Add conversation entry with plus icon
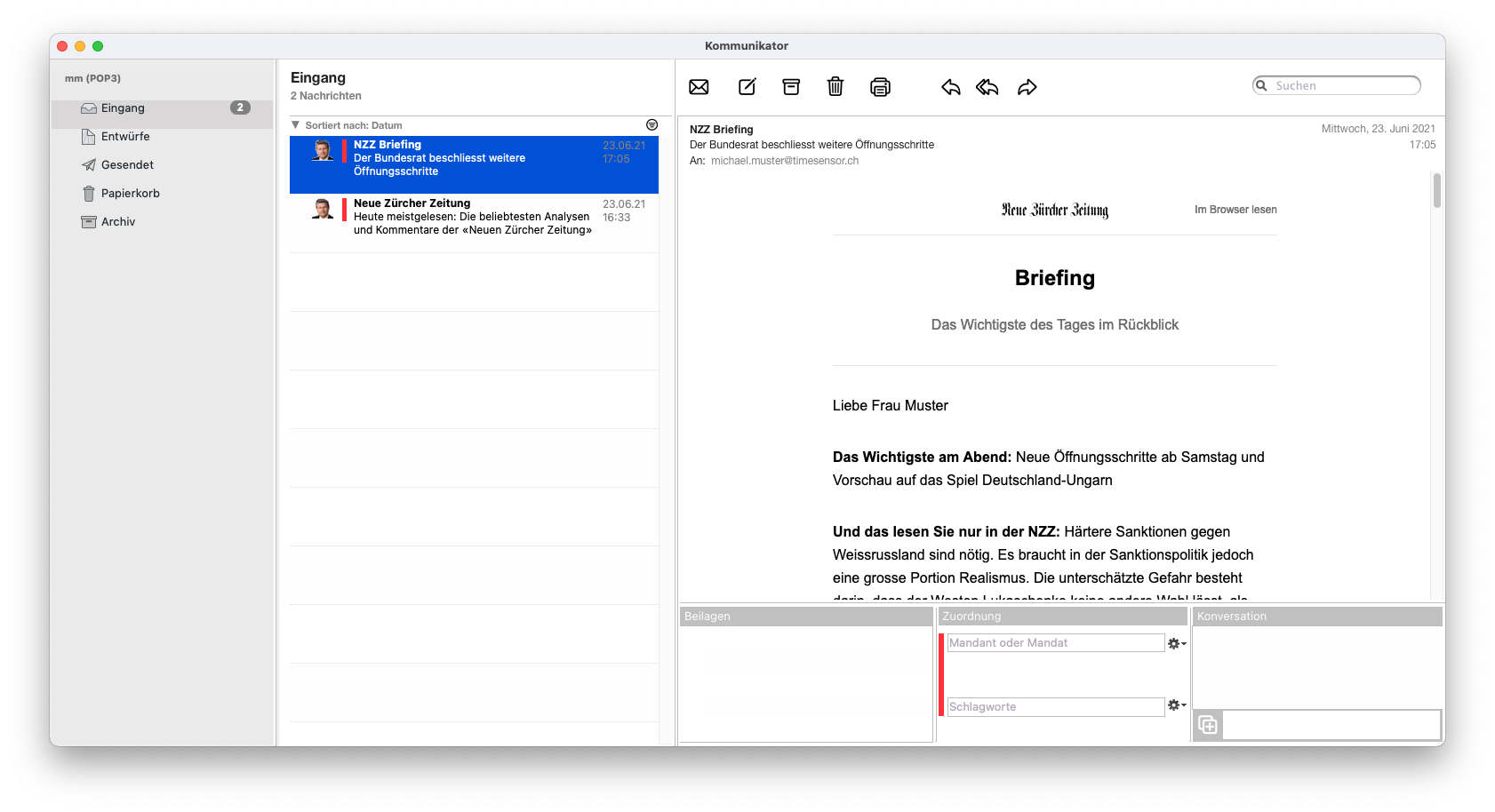The height and width of the screenshot is (812, 1495). click(1208, 725)
